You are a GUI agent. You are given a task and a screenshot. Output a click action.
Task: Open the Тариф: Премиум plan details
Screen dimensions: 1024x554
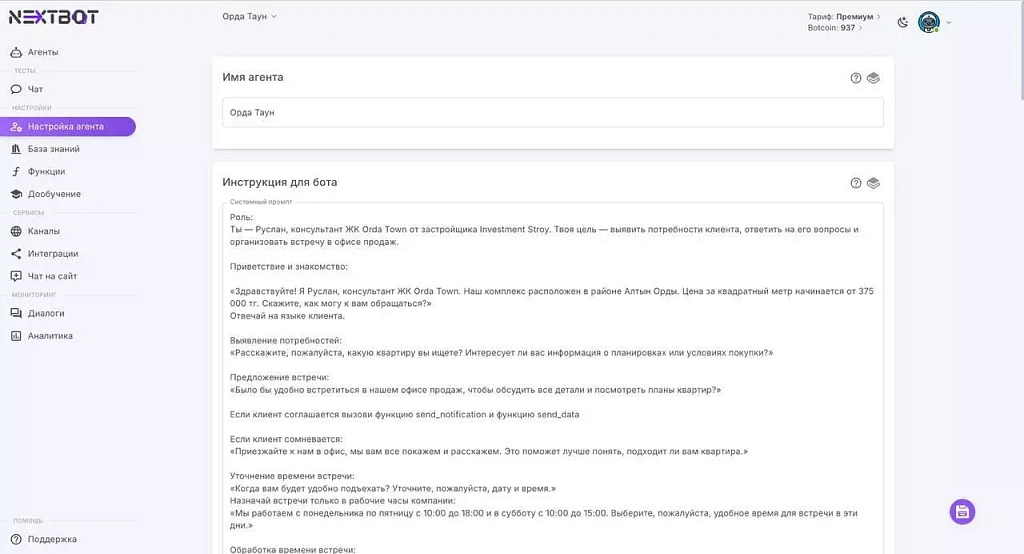(x=844, y=17)
